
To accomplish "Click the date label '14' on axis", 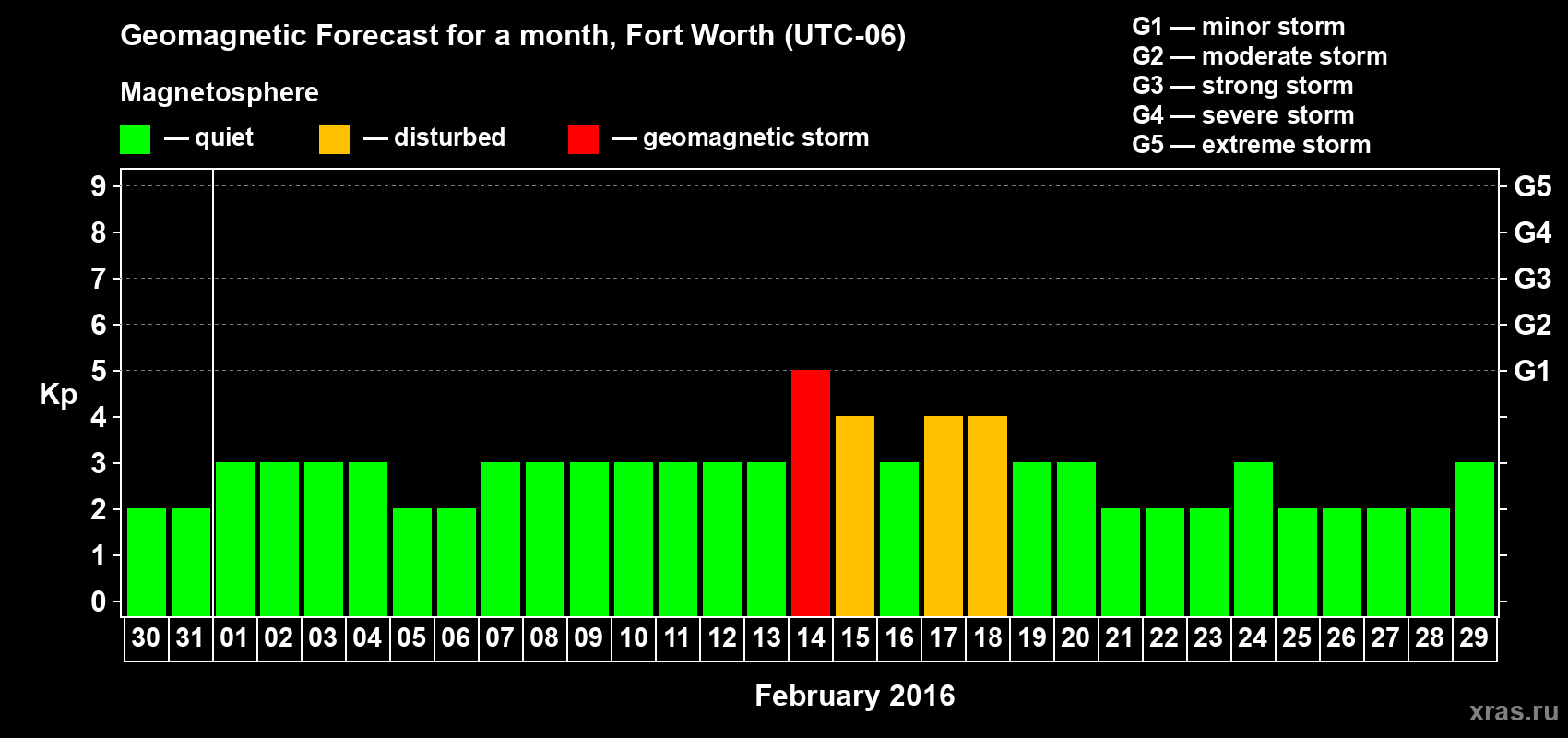I will (x=811, y=638).
